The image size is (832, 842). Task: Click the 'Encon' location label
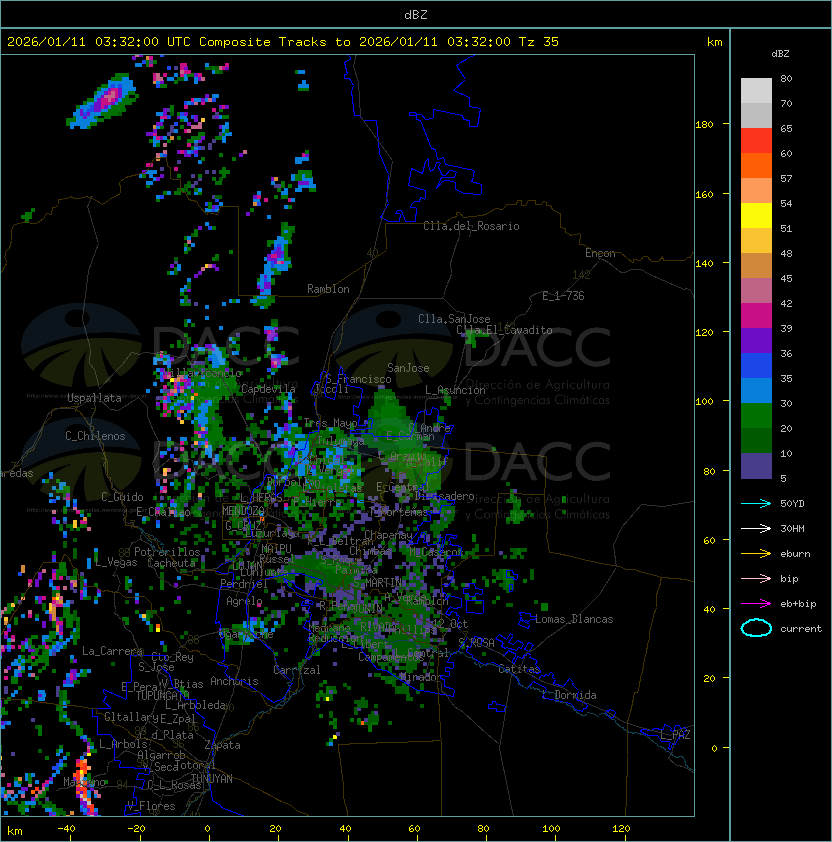tap(600, 253)
